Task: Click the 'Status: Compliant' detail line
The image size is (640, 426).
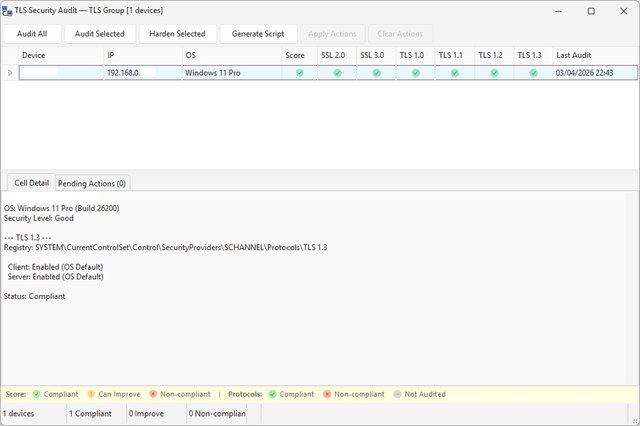Action: [x=34, y=296]
